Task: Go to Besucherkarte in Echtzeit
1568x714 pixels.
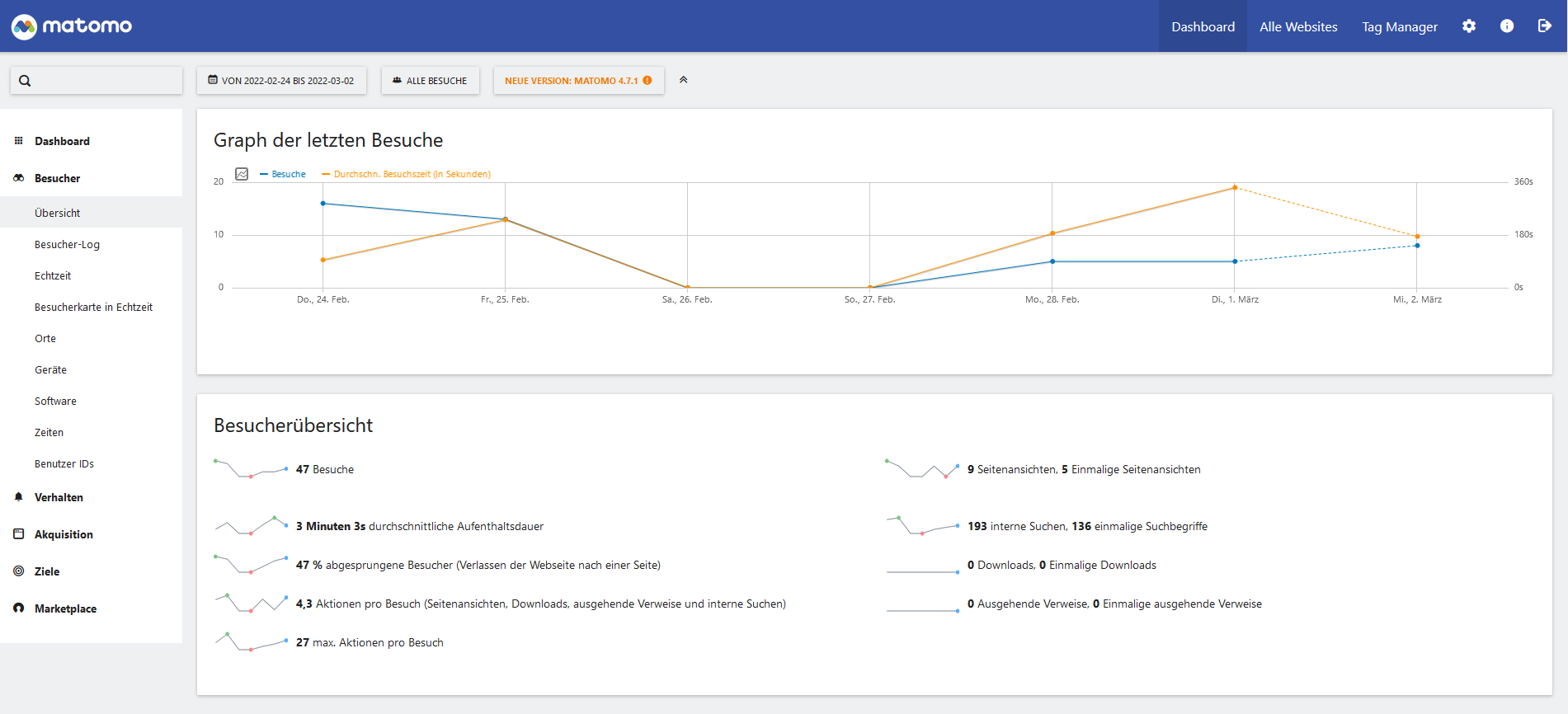Action: [x=93, y=308]
